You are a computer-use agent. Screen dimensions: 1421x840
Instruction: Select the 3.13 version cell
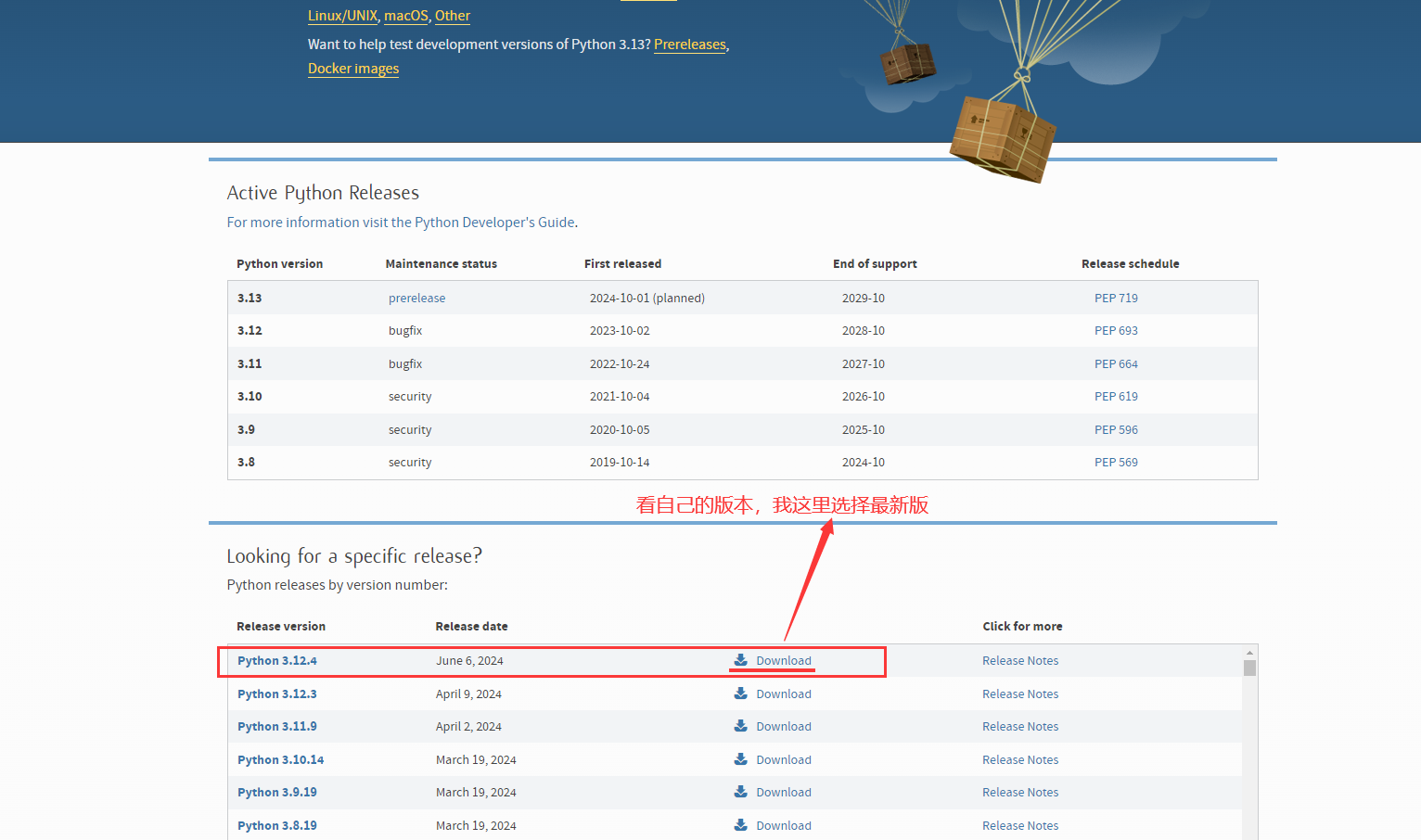point(250,298)
